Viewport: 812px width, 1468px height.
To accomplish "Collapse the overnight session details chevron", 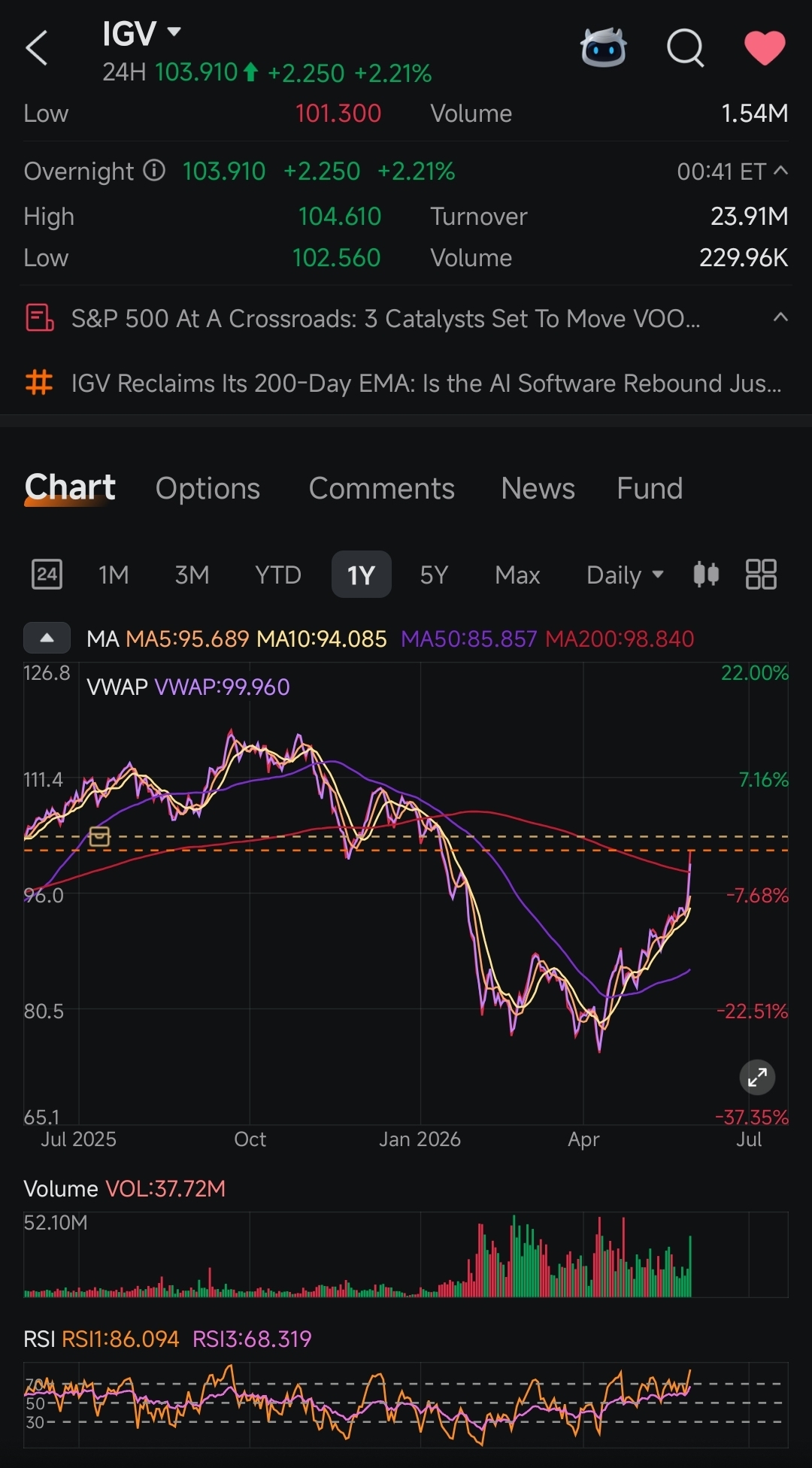I will [x=780, y=171].
